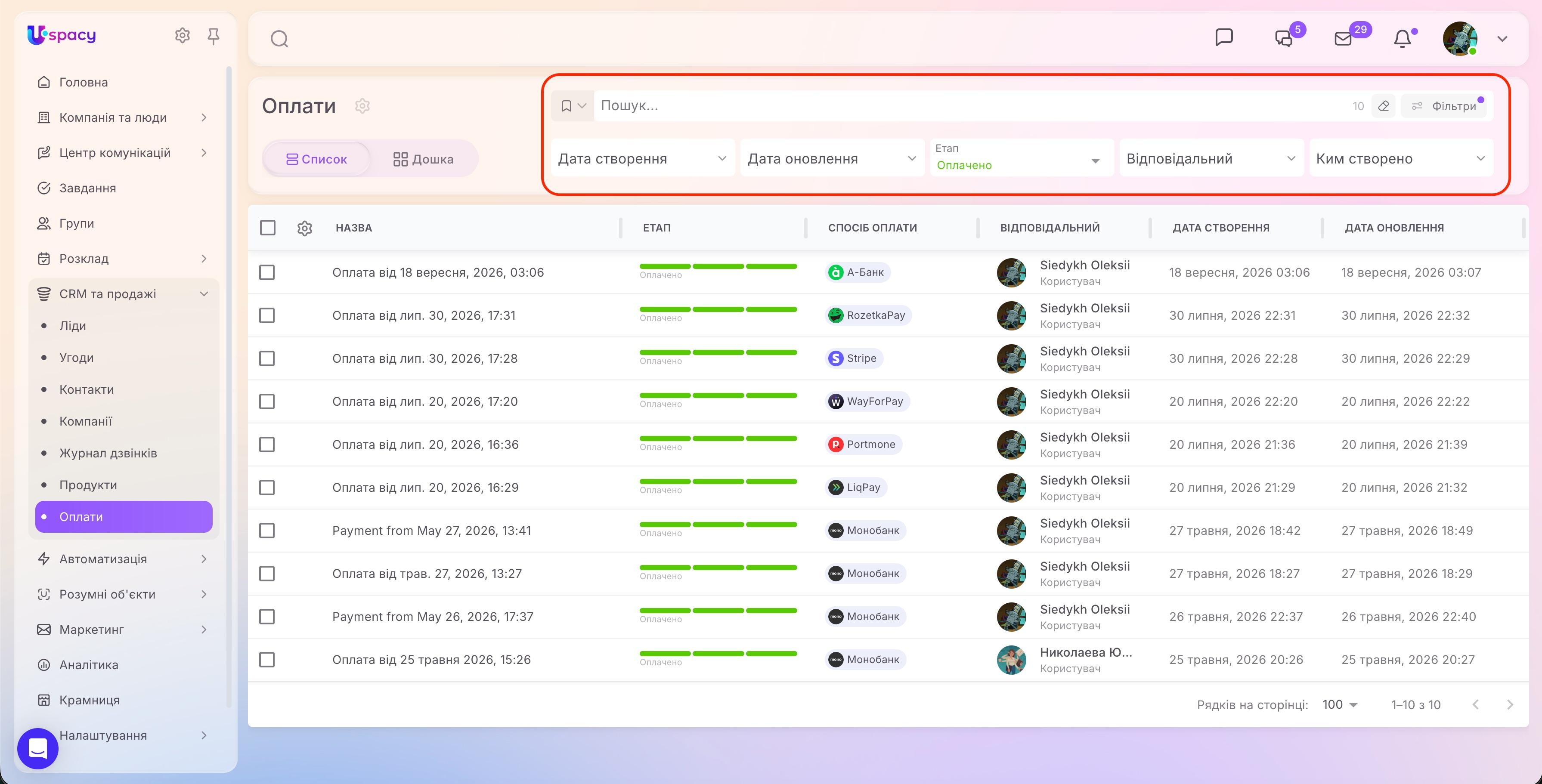Check row Оплата від лип. 20, 2026, 16:36
This screenshot has width=1542, height=784.
(267, 444)
